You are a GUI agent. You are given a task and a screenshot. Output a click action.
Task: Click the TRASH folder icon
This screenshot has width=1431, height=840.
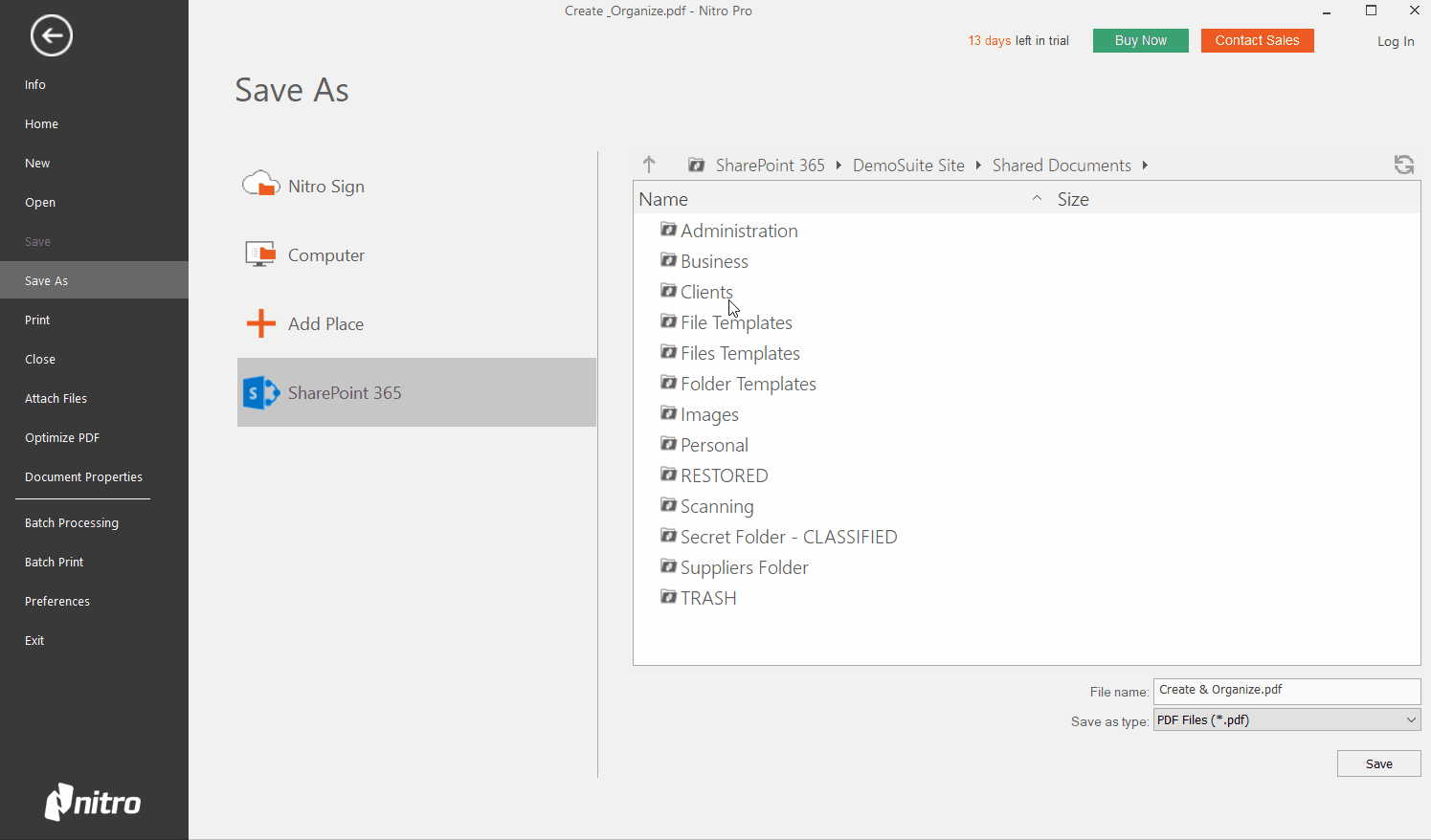[x=668, y=597]
